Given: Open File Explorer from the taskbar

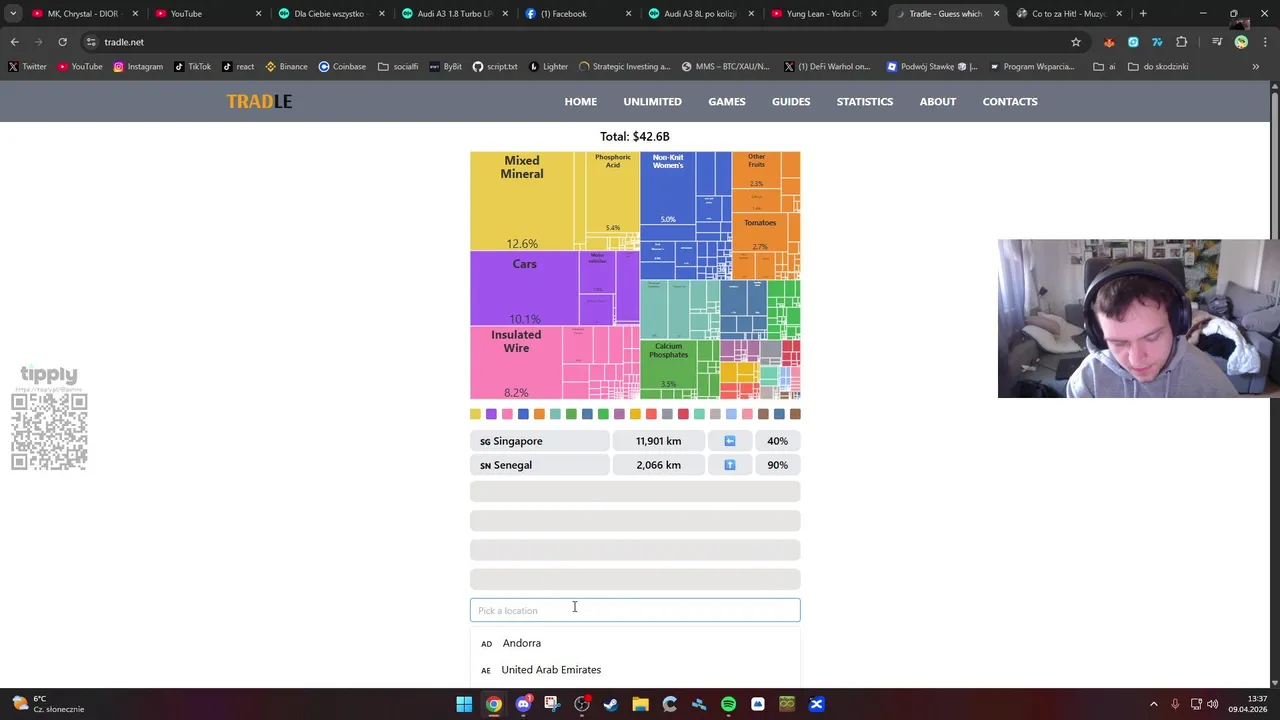Looking at the screenshot, I should coord(640,704).
